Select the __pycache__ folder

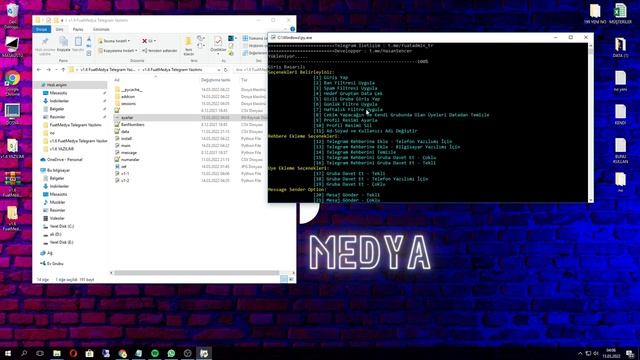(x=132, y=89)
